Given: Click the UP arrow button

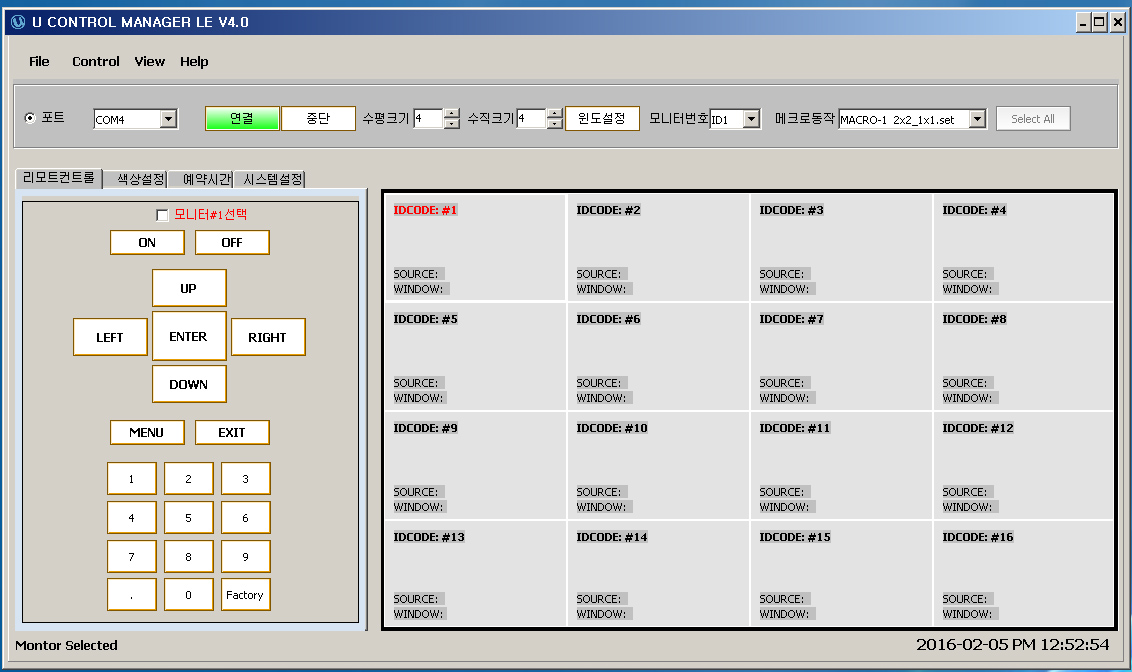Looking at the screenshot, I should tap(189, 288).
